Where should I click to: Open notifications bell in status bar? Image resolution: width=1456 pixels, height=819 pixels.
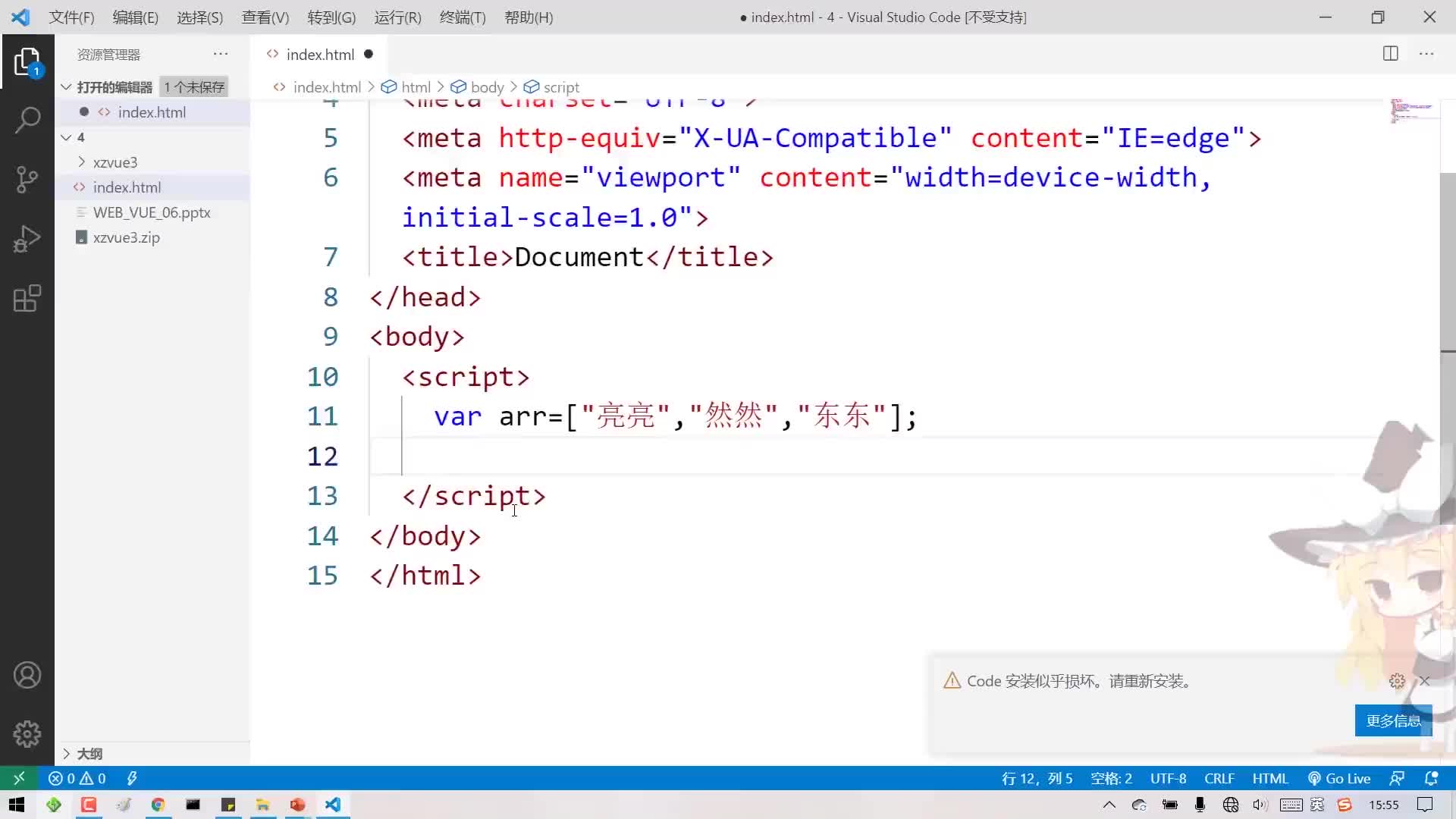[1432, 778]
